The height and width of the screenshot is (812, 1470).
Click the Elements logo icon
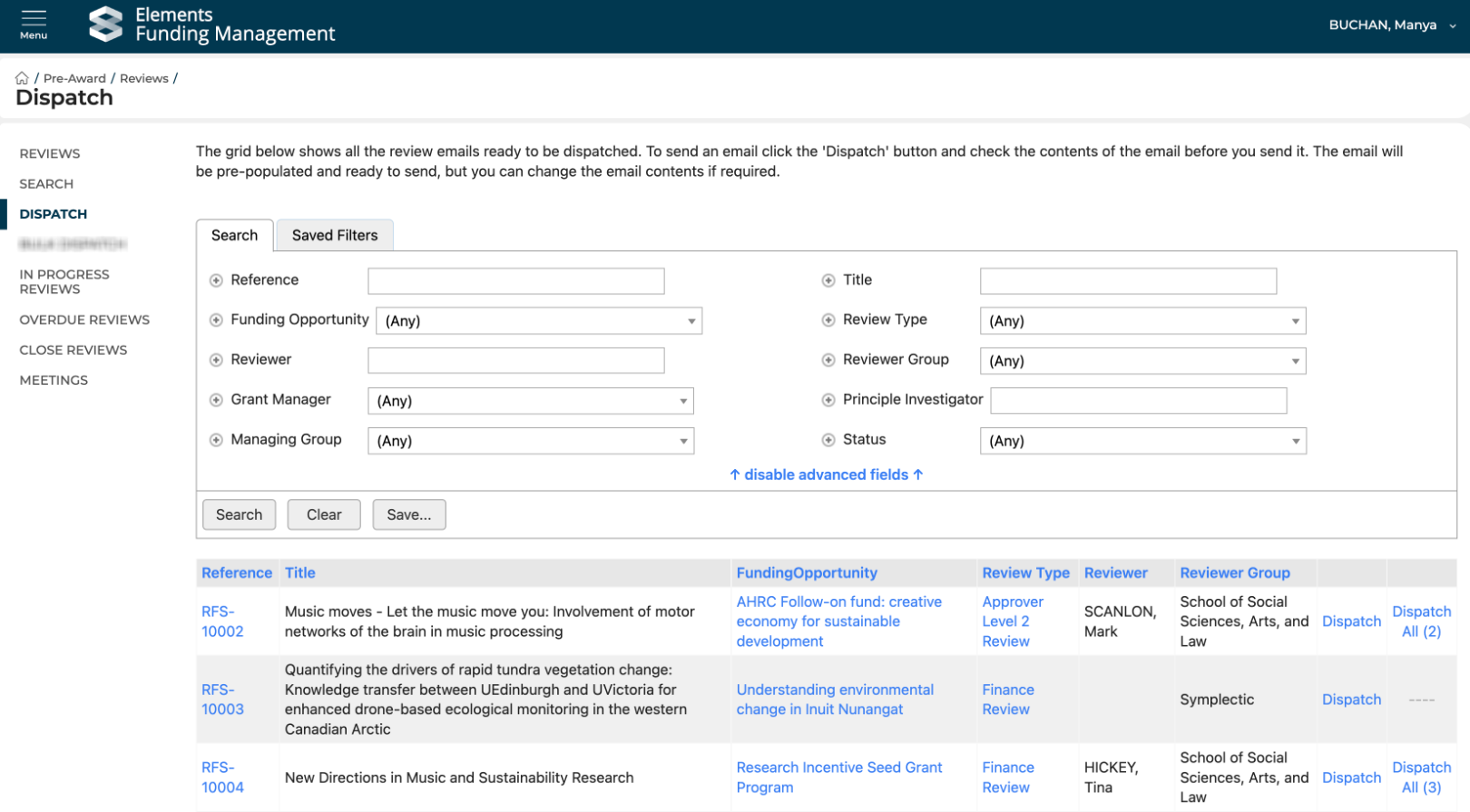click(105, 24)
